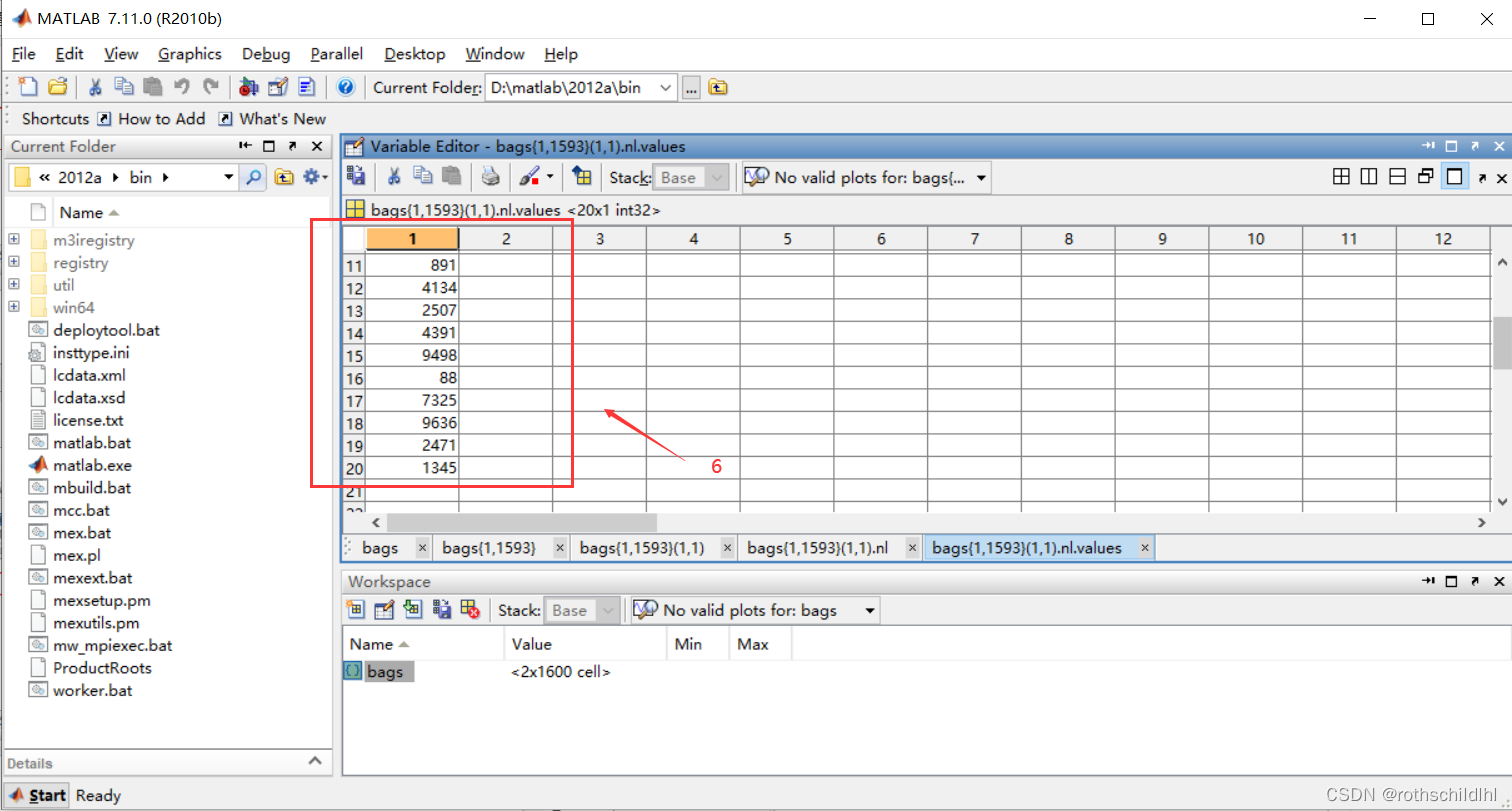1512x811 pixels.
Task: Cut selection using main MATLAB toolbar scissors
Action: (x=96, y=87)
